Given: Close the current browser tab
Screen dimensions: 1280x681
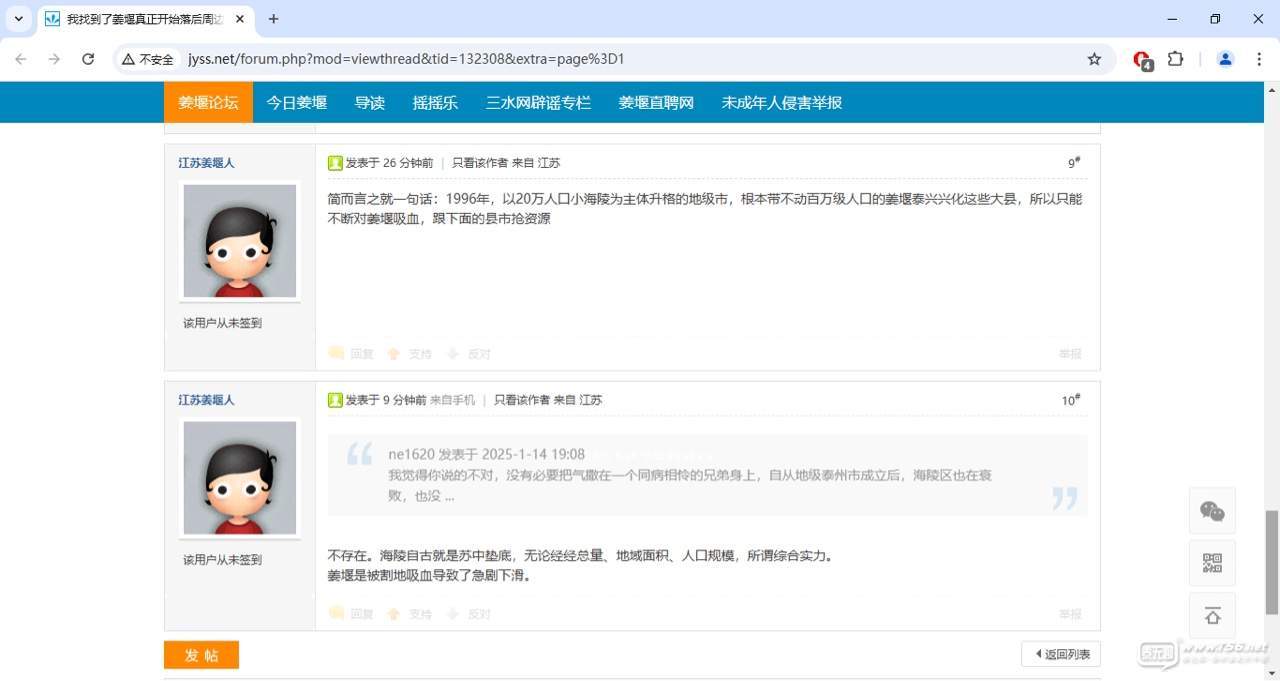Looking at the screenshot, I should pos(239,19).
